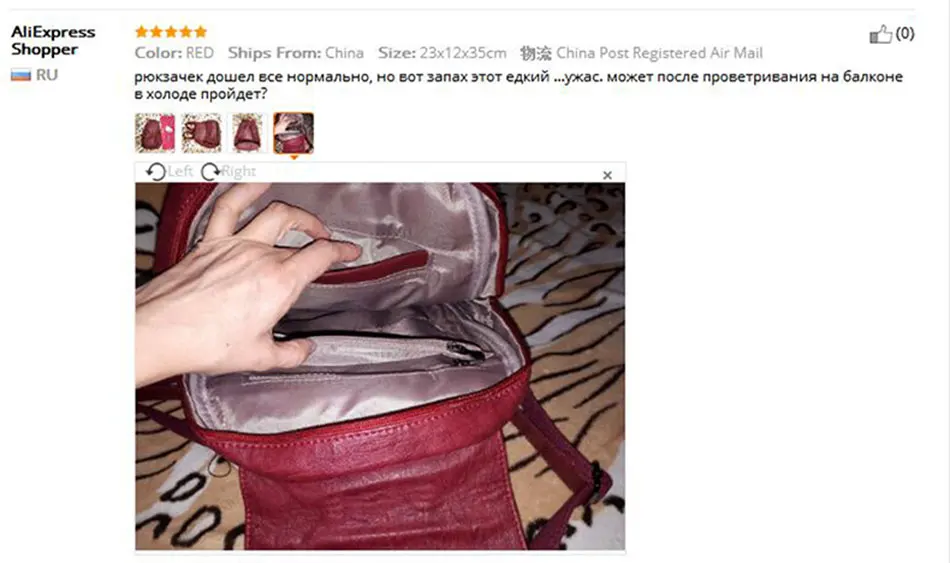This screenshot has width=950, height=563.
Task: Open the first review photo thumbnail
Action: [155, 133]
